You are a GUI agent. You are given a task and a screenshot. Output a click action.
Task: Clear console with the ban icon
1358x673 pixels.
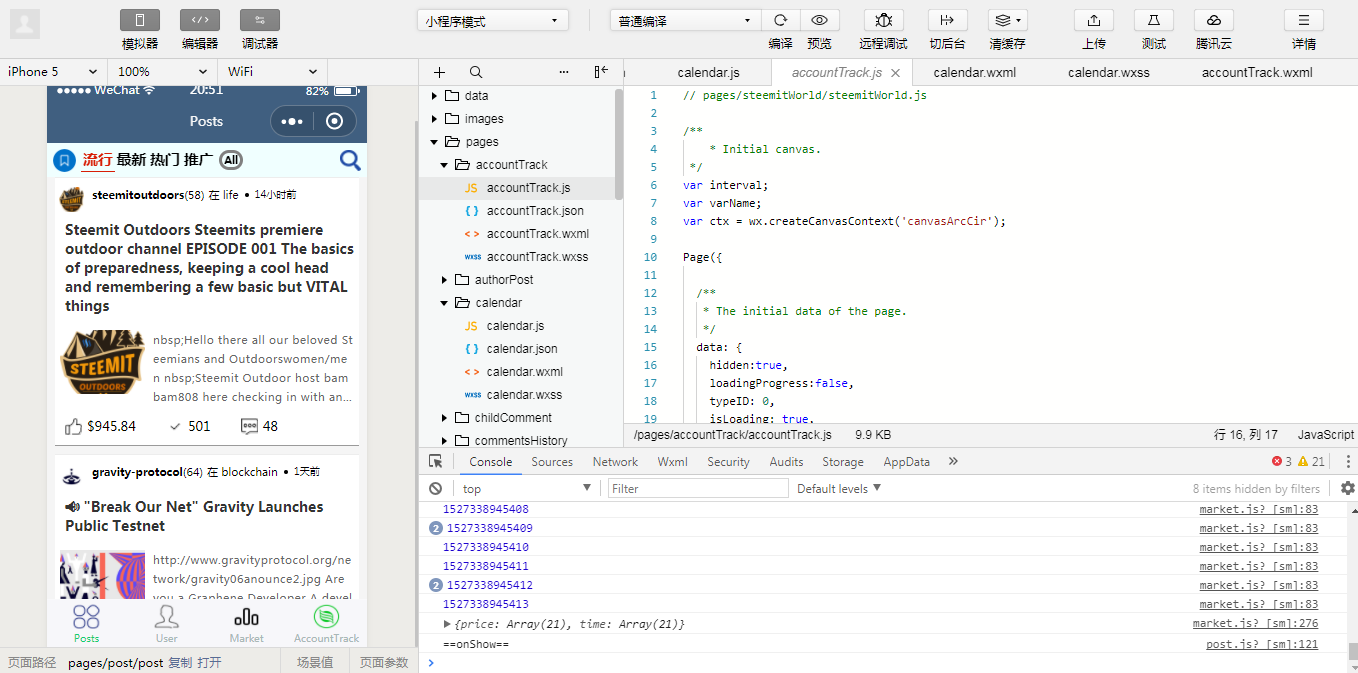point(435,489)
